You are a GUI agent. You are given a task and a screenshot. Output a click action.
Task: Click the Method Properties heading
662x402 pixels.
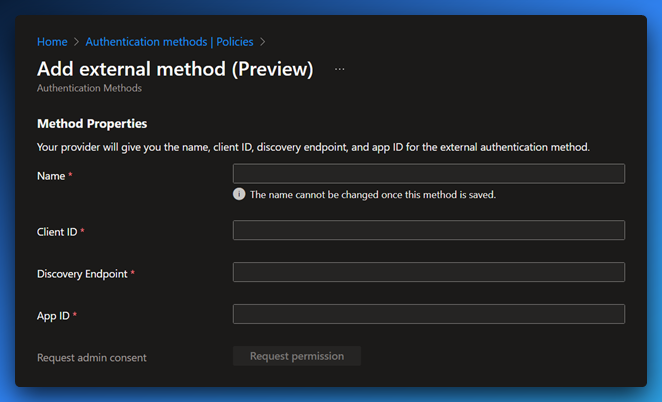pos(92,124)
